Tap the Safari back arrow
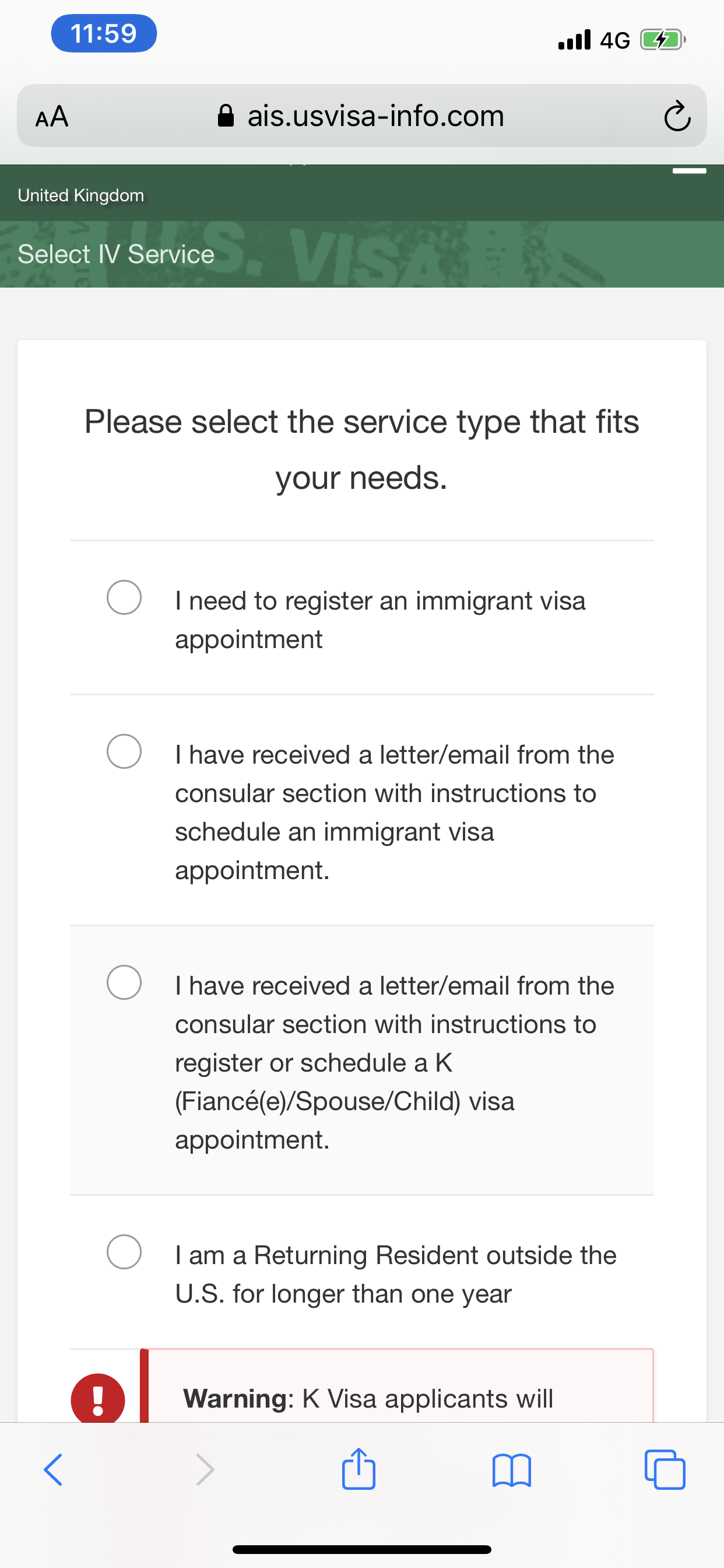 pyautogui.click(x=53, y=1470)
